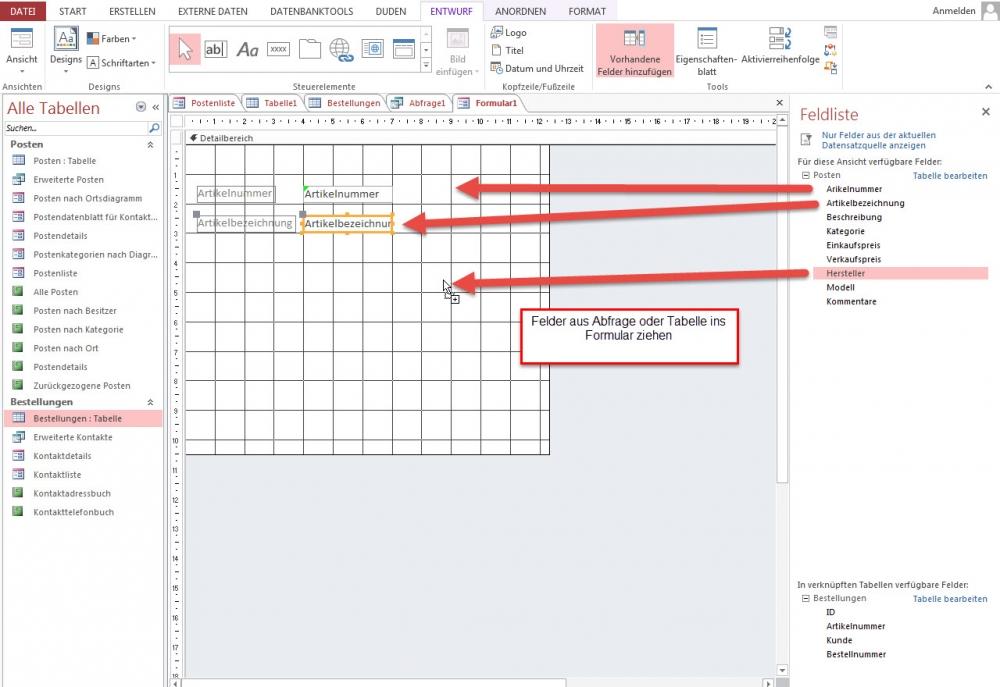This screenshot has width=1000, height=687.
Task: Collapse the Posten tree in Feldliste
Action: click(805, 175)
